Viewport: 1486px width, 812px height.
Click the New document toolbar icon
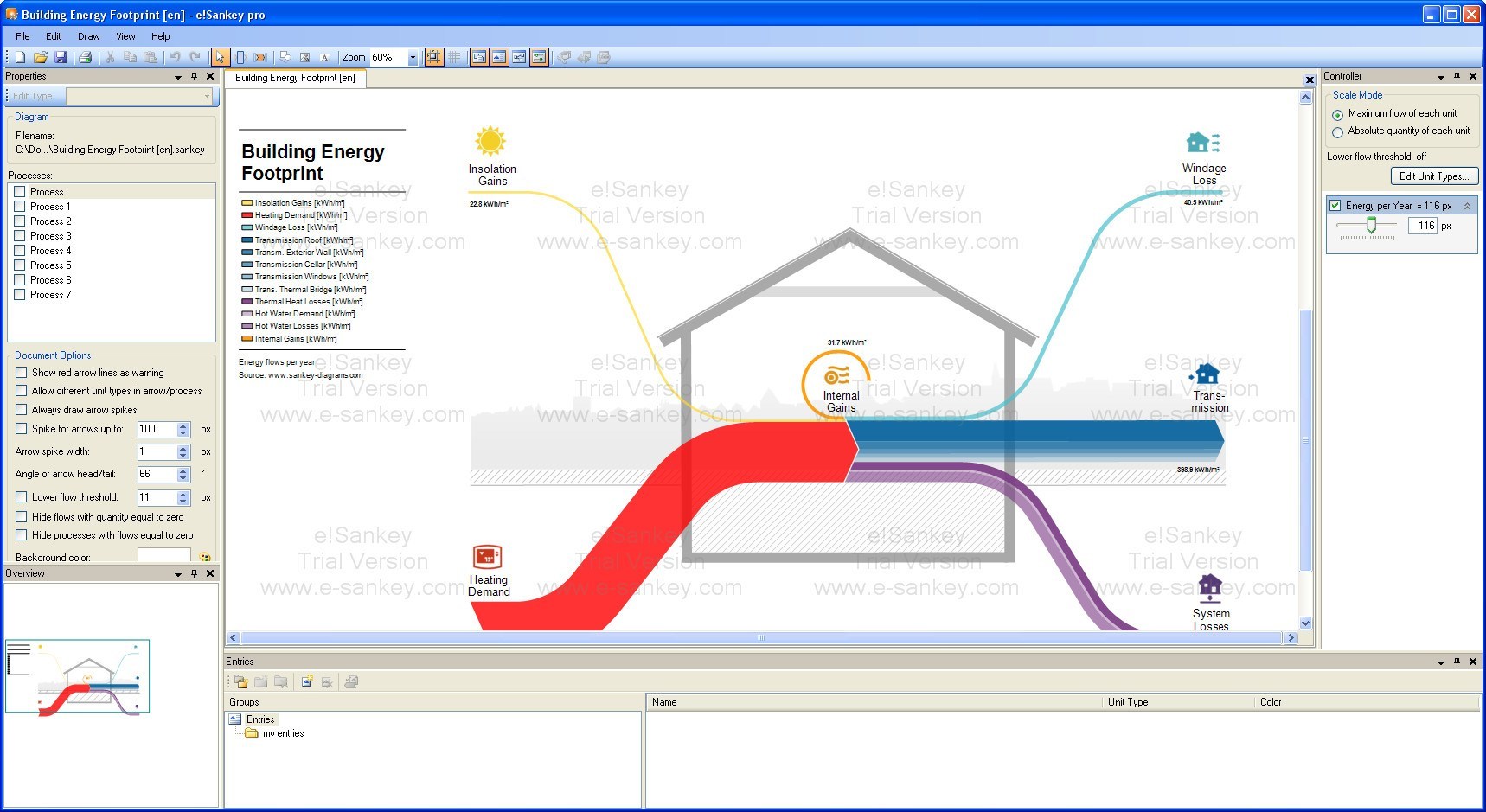point(20,57)
